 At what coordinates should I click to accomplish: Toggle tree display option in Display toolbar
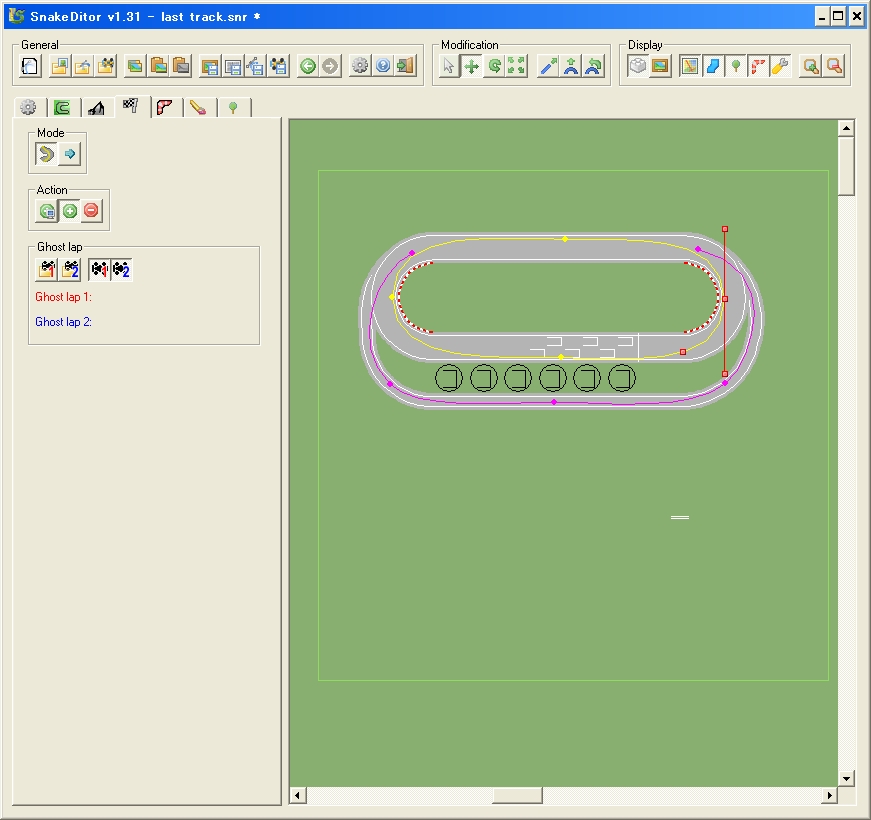point(735,66)
